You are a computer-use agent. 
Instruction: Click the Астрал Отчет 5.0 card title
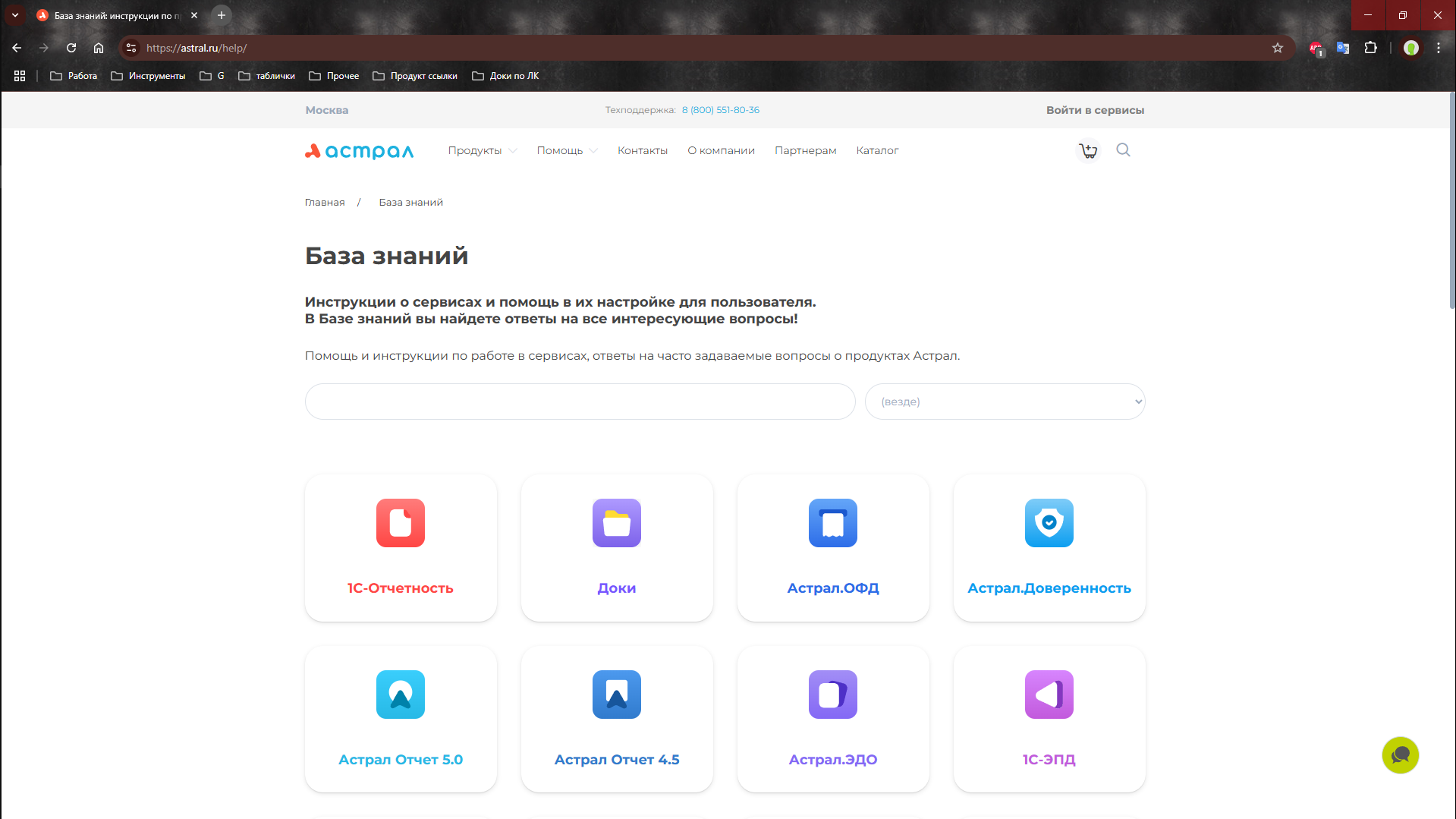pyautogui.click(x=401, y=760)
